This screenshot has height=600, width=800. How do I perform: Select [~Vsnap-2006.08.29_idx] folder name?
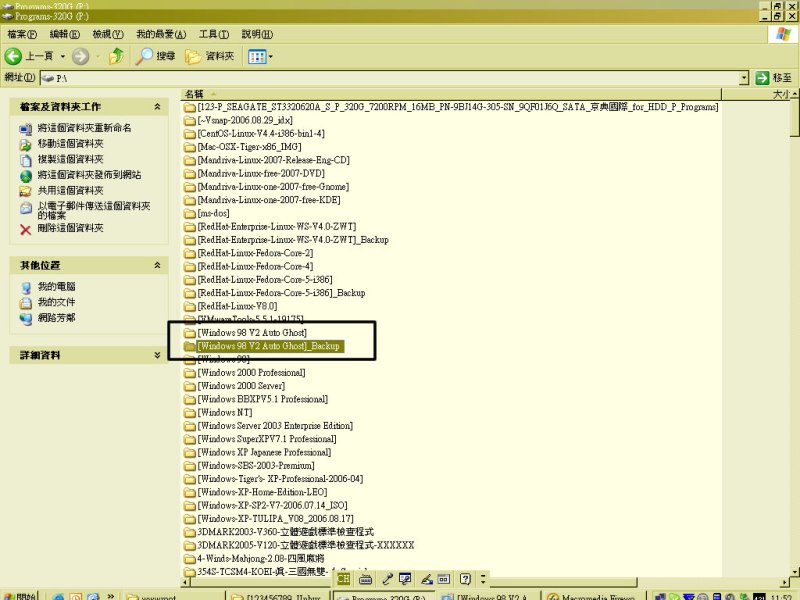tap(245, 120)
